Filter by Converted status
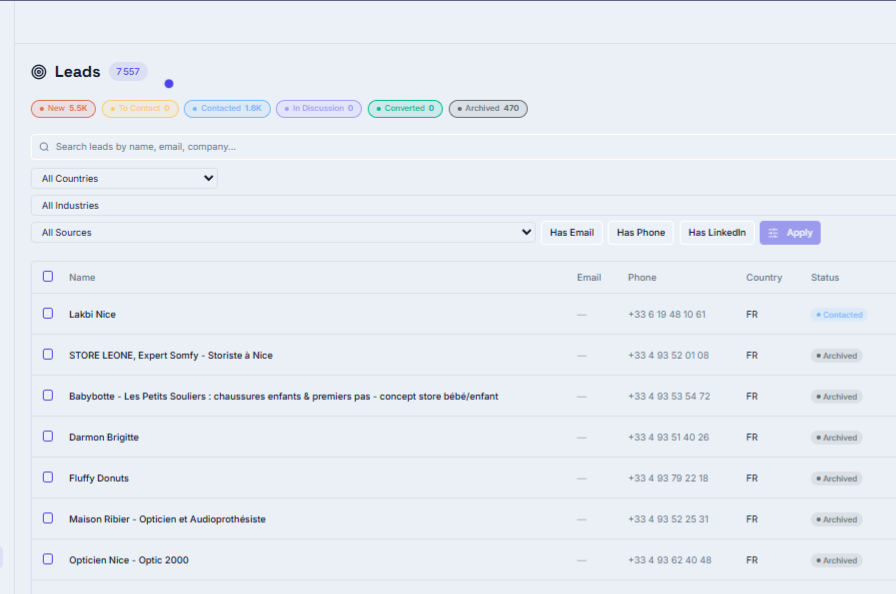The width and height of the screenshot is (896, 594). 405,109
